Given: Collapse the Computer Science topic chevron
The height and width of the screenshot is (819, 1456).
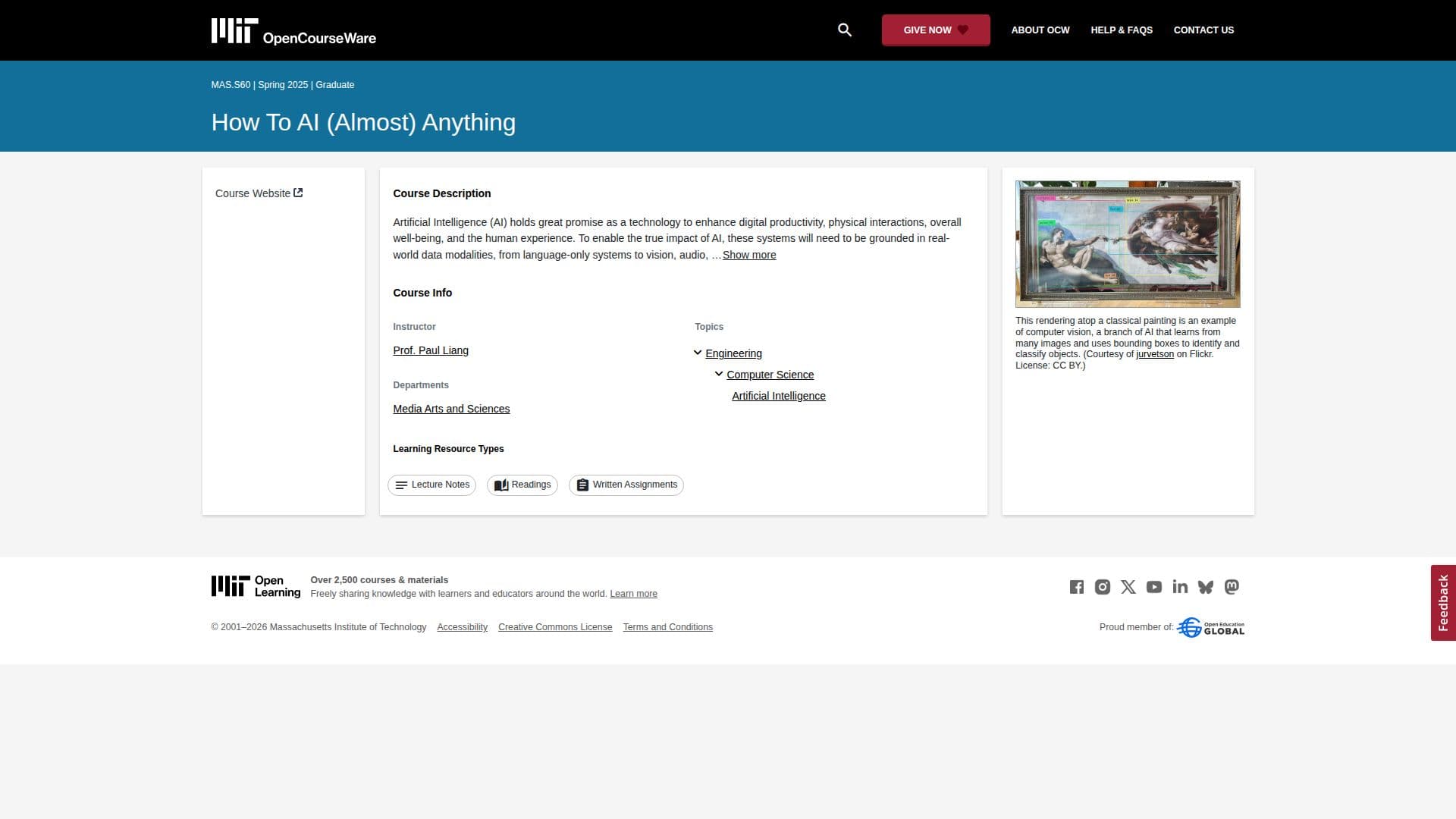Looking at the screenshot, I should coord(719,374).
